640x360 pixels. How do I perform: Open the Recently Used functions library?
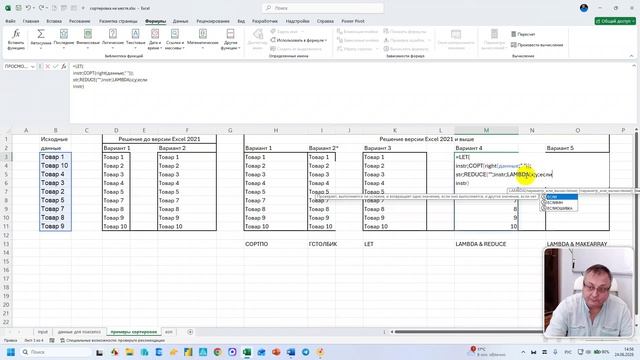64,40
